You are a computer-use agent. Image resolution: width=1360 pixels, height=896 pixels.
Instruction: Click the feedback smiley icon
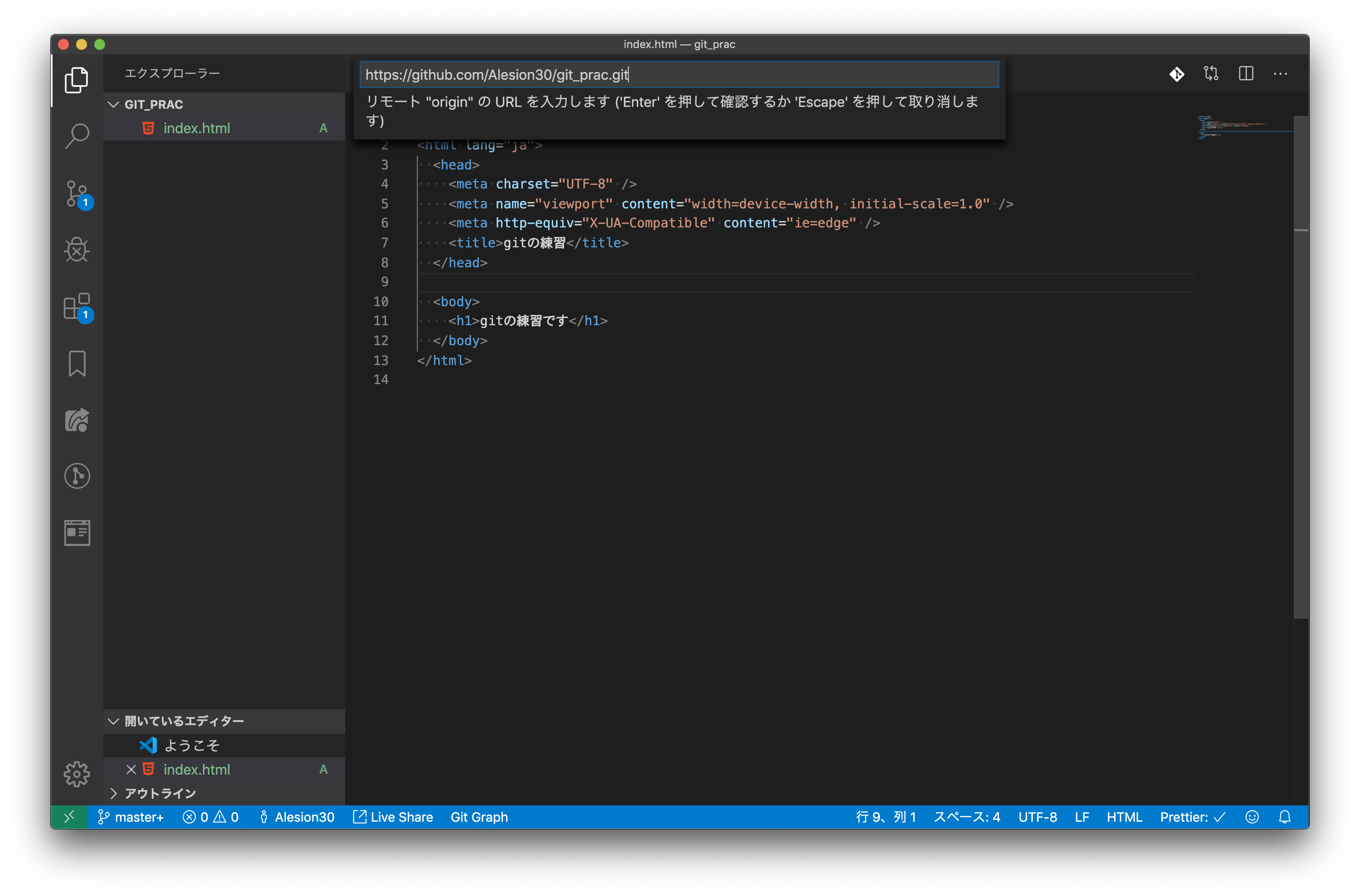[x=1252, y=817]
